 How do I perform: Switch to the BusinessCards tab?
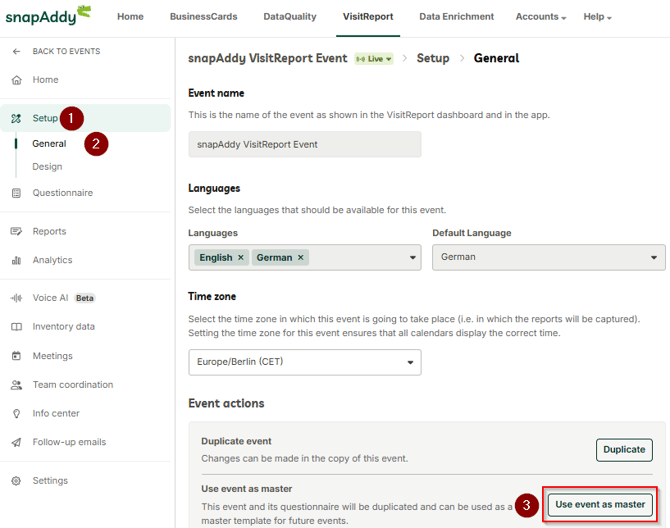[203, 17]
